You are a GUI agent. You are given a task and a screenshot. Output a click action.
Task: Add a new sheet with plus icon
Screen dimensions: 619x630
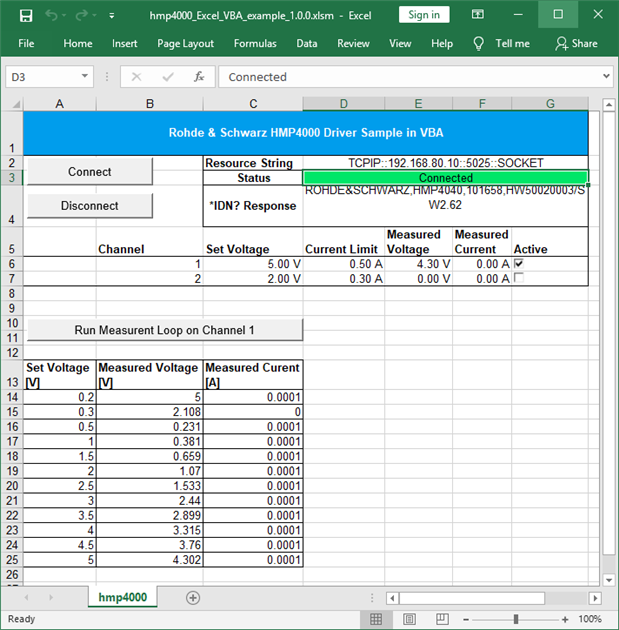193,597
